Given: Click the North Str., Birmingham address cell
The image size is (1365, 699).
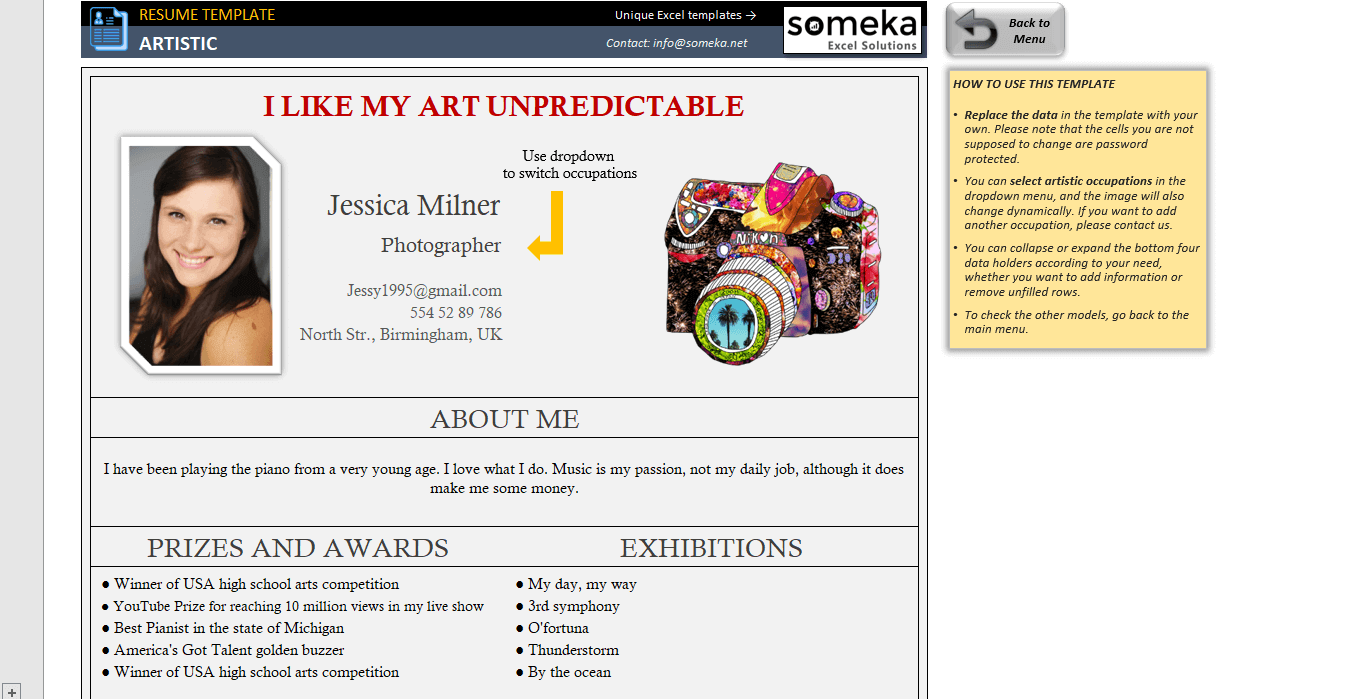Looking at the screenshot, I should click(401, 335).
